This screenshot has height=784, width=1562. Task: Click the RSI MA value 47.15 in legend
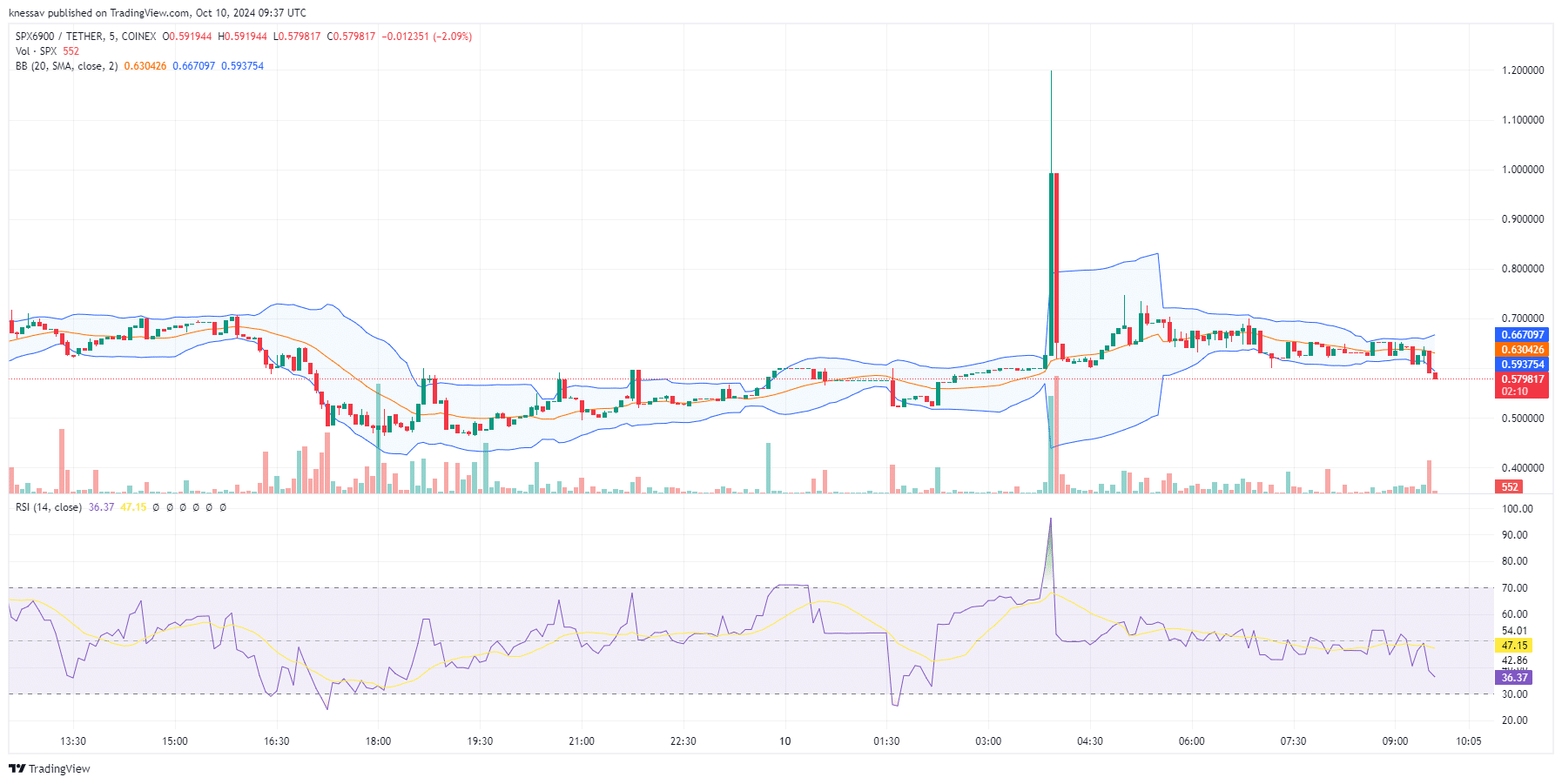(133, 507)
